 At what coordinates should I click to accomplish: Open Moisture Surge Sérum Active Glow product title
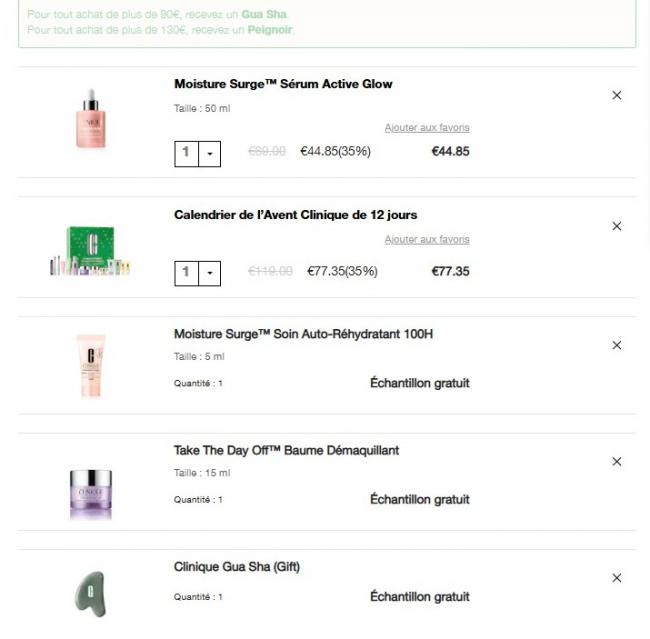click(x=283, y=84)
